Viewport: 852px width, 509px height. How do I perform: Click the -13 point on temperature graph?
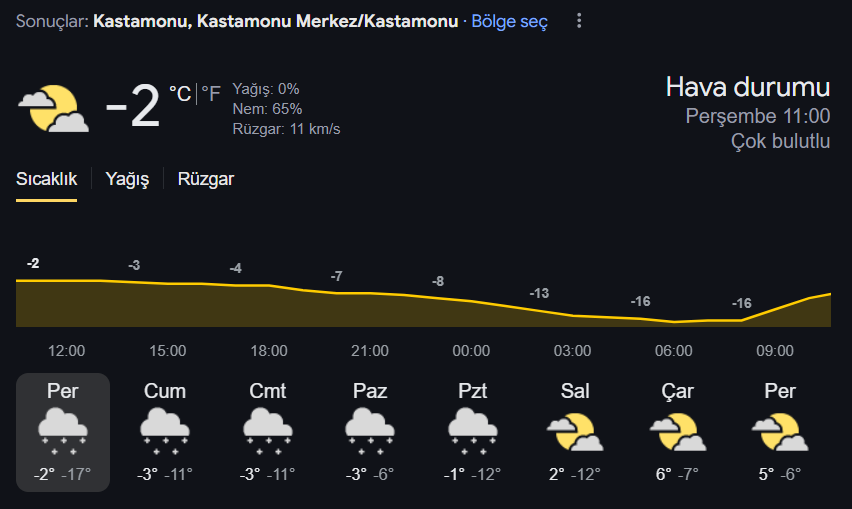point(539,293)
